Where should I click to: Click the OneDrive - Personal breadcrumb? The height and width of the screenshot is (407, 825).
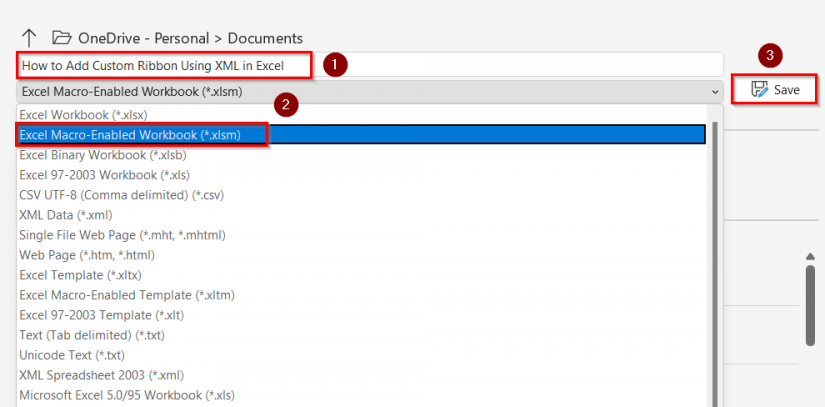142,38
